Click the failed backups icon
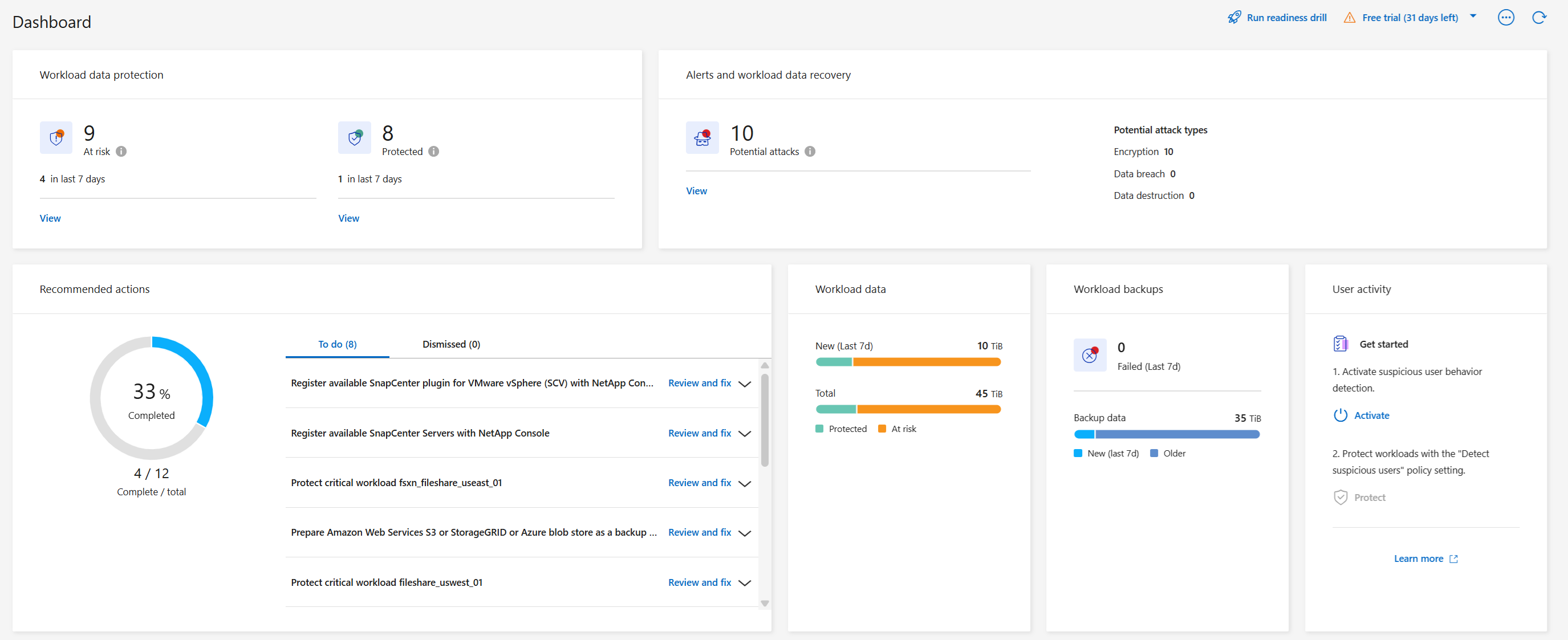Image resolution: width=1568 pixels, height=640 pixels. [1090, 355]
